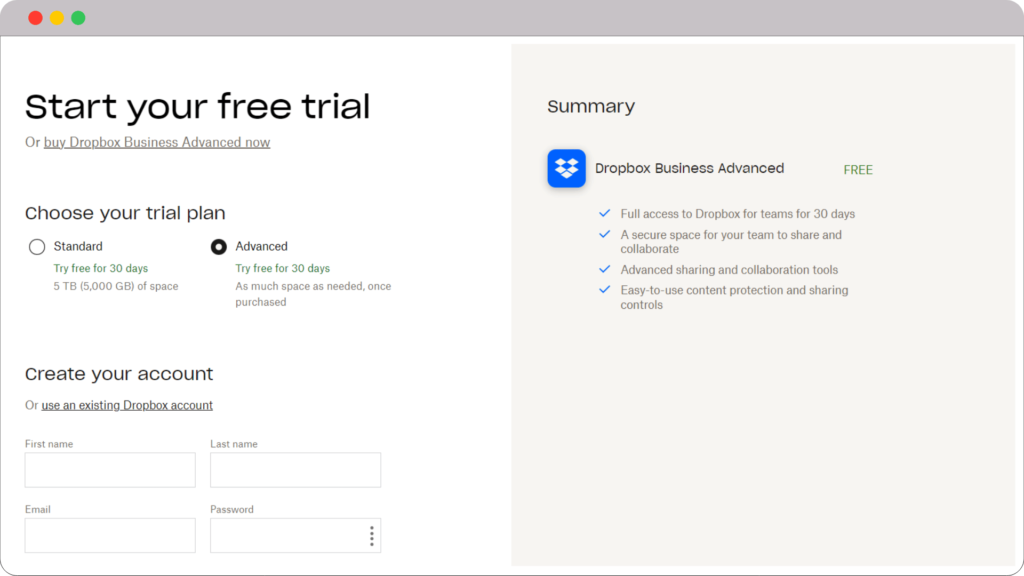Click checkmark next to "A secure space for your team"
This screenshot has height=576, width=1024.
pyautogui.click(x=603, y=234)
